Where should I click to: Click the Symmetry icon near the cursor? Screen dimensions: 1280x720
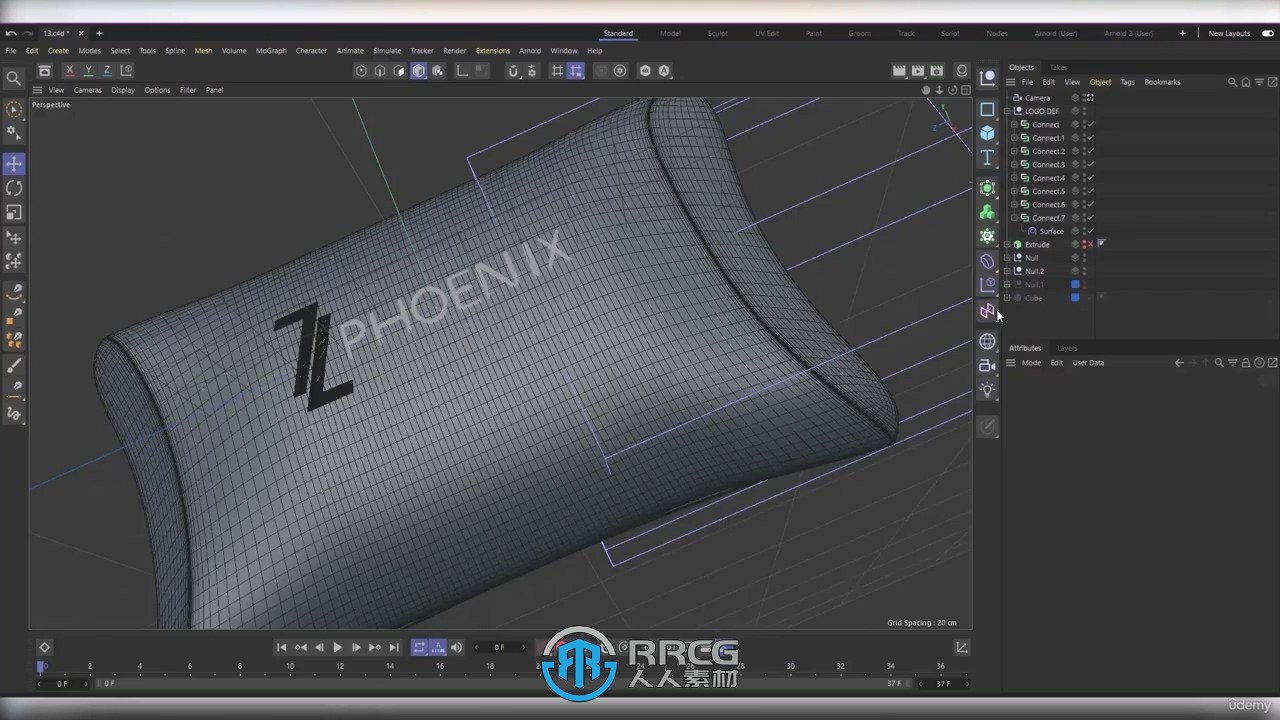987,311
